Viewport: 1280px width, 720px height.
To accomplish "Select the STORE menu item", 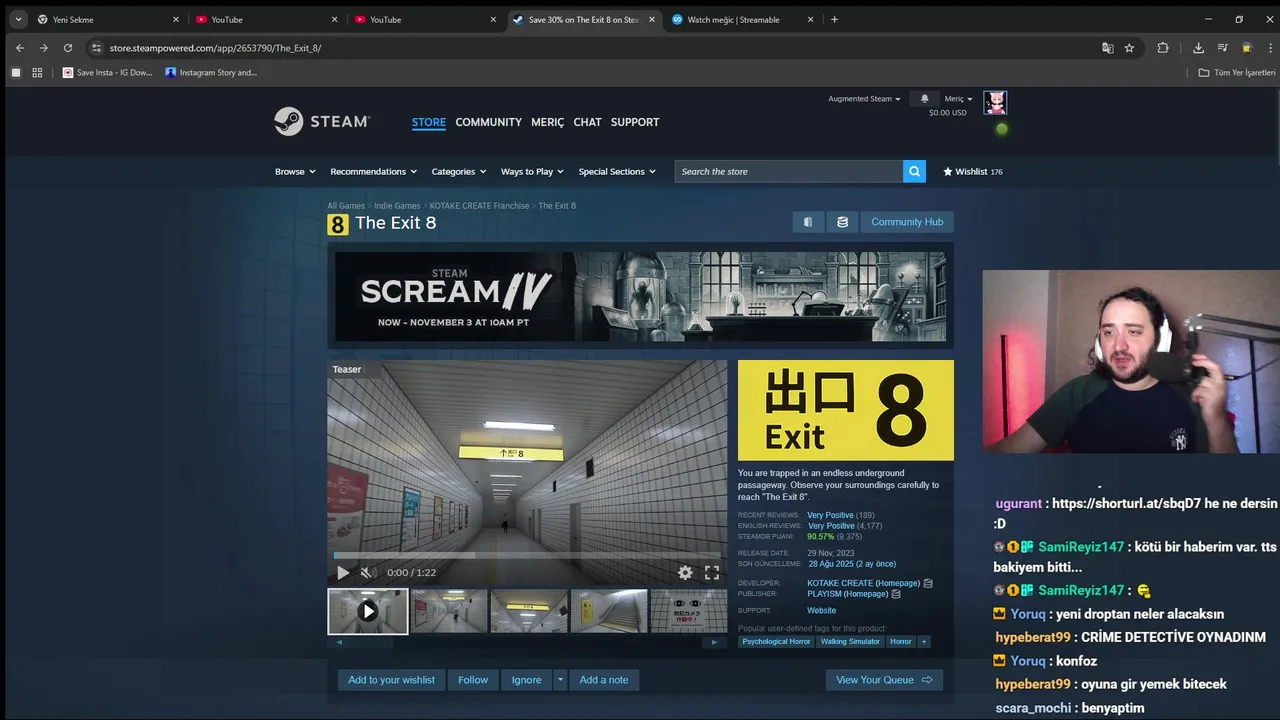I will [429, 122].
